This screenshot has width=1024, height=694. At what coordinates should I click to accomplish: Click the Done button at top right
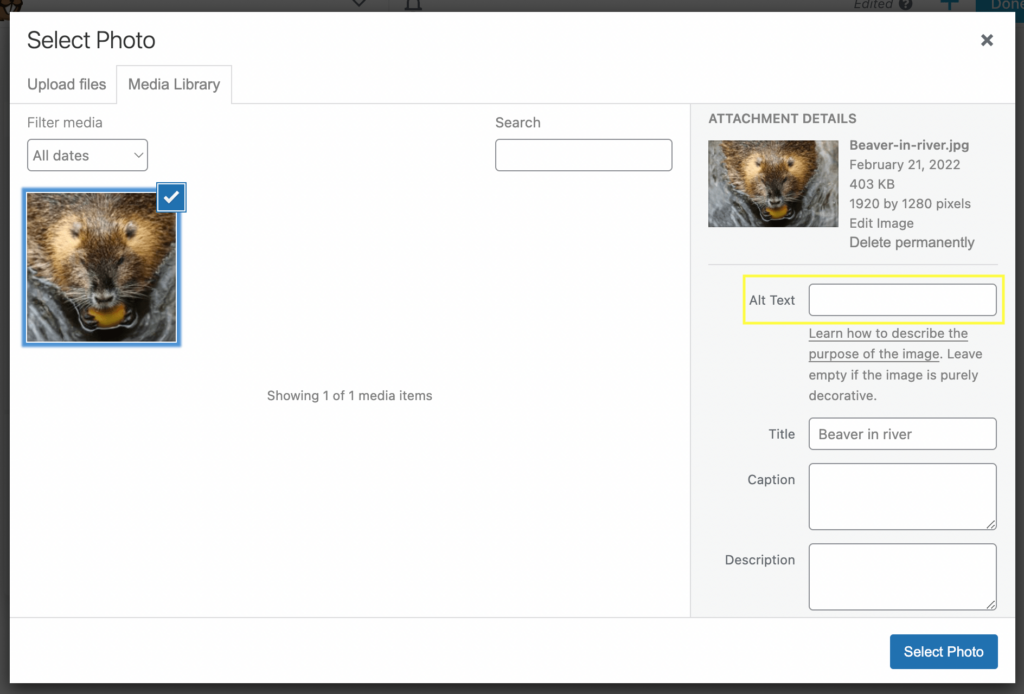pyautogui.click(x=1005, y=5)
